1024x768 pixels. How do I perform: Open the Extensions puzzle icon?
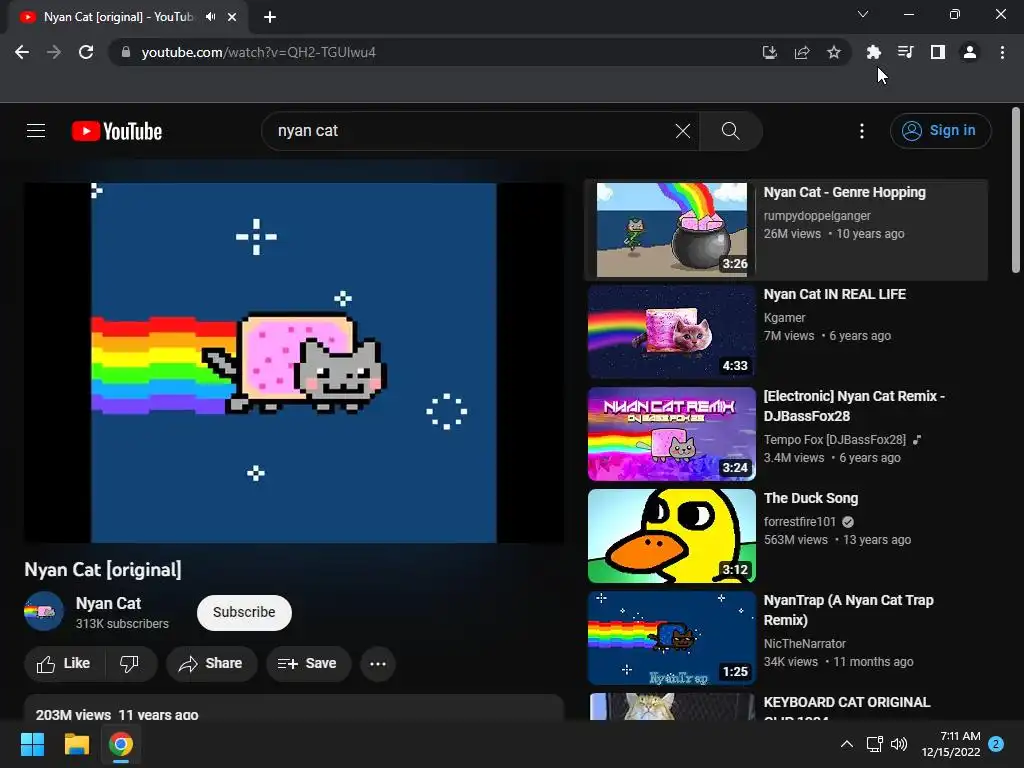pyautogui.click(x=873, y=52)
